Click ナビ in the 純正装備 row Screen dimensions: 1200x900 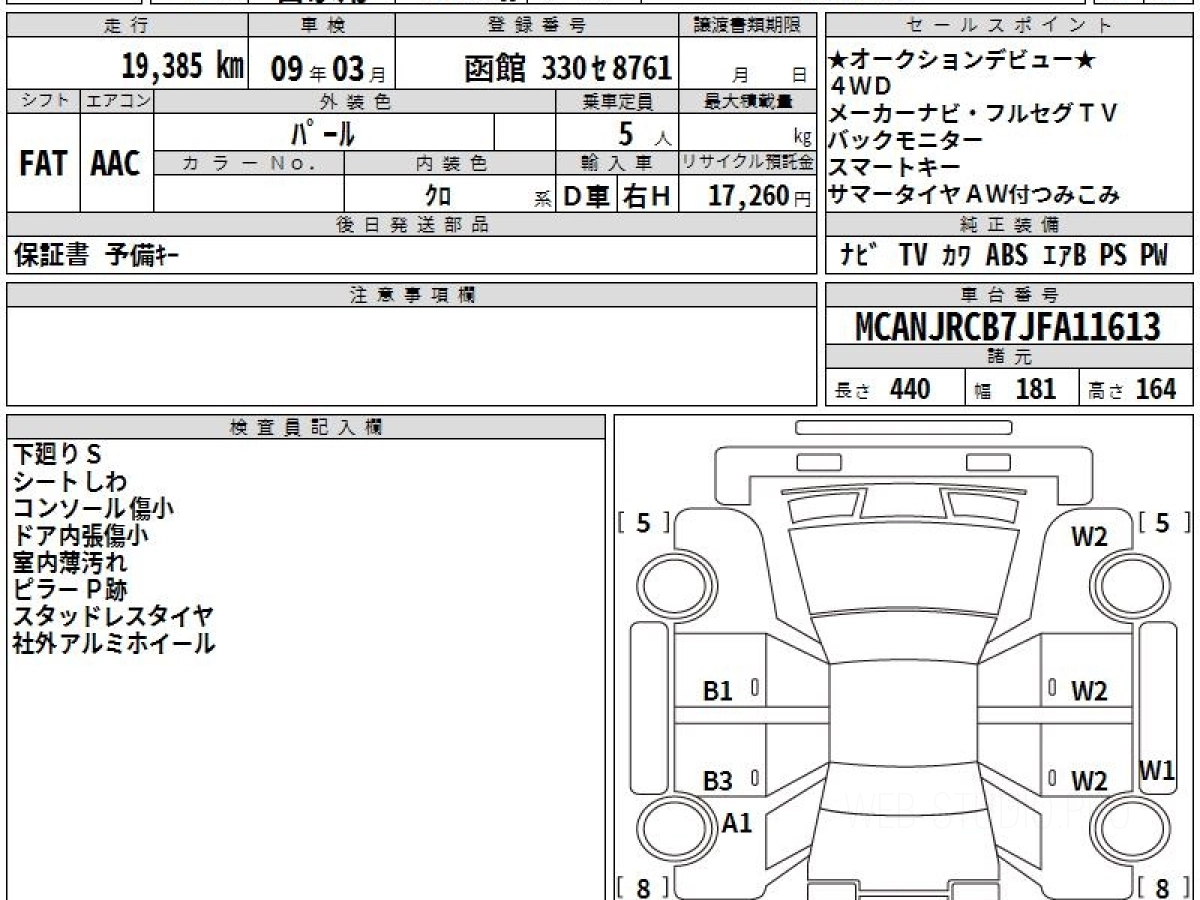click(x=860, y=255)
